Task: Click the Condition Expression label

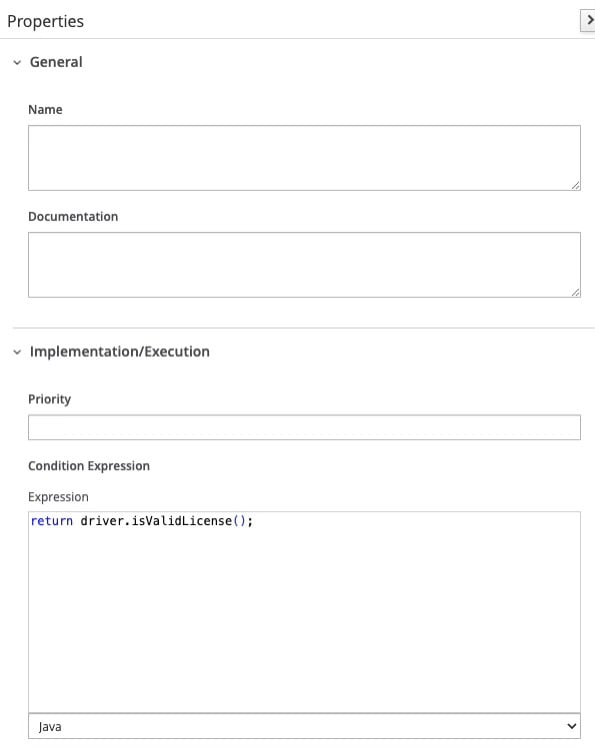Action: 89,466
